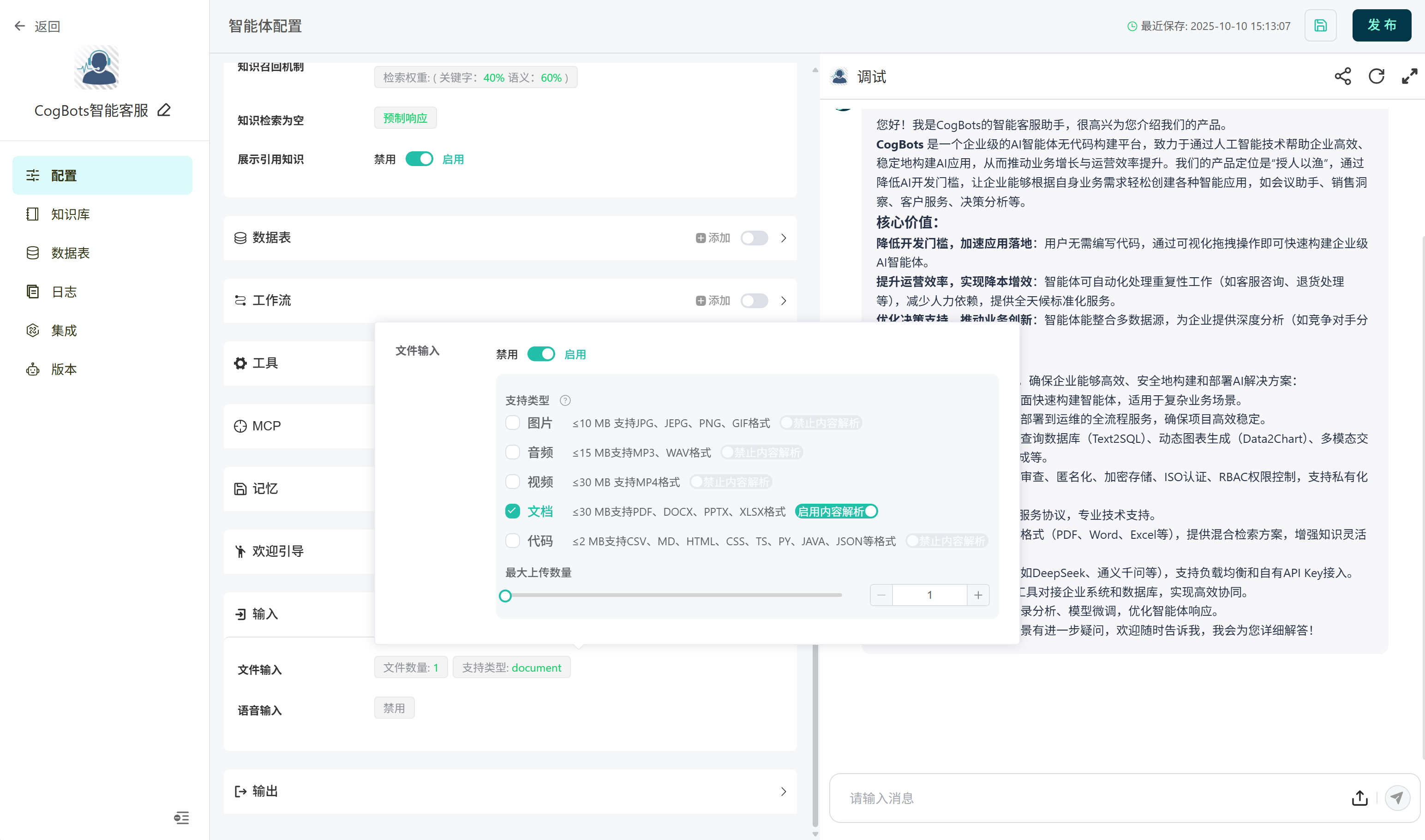Click the 工具 gear icon
Image resolution: width=1425 pixels, height=840 pixels.
coord(240,363)
